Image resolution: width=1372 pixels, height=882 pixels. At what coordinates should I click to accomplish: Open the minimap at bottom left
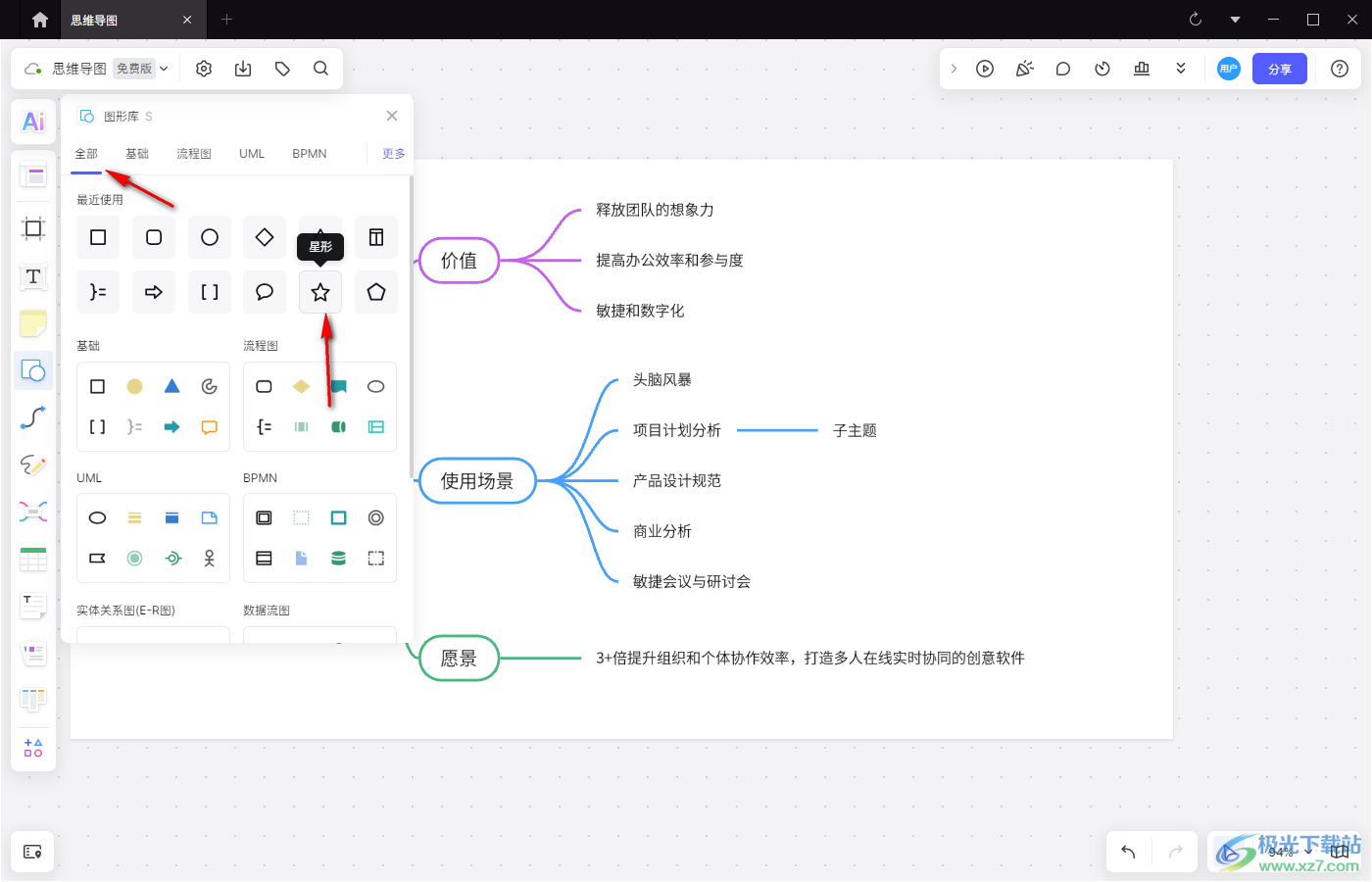pos(32,852)
